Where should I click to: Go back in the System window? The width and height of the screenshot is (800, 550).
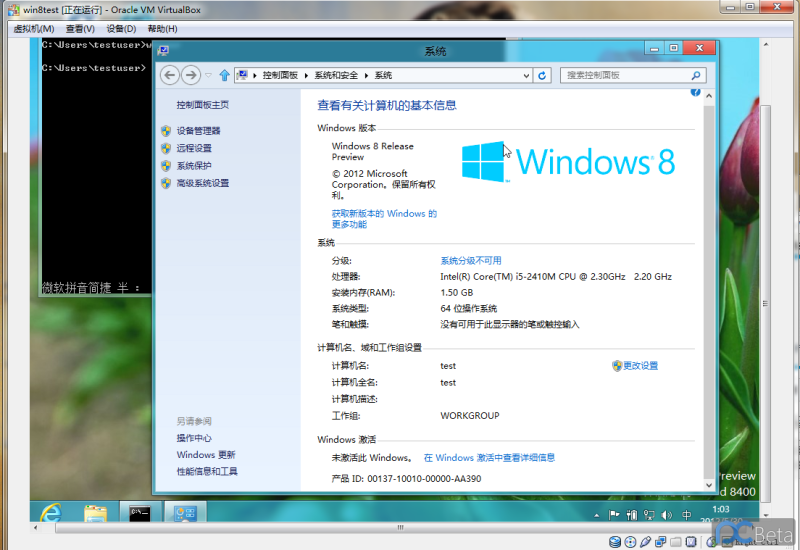coord(170,75)
